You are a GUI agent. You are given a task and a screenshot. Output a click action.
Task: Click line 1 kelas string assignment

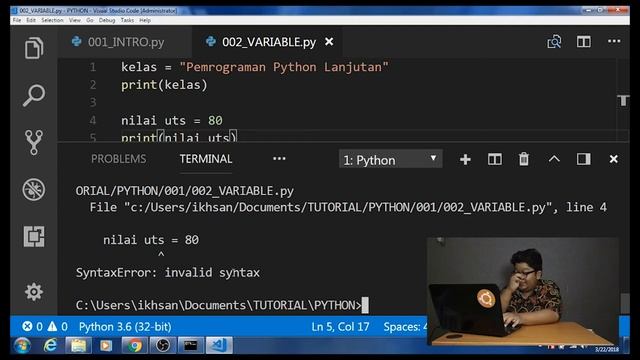pyautogui.click(x=255, y=67)
